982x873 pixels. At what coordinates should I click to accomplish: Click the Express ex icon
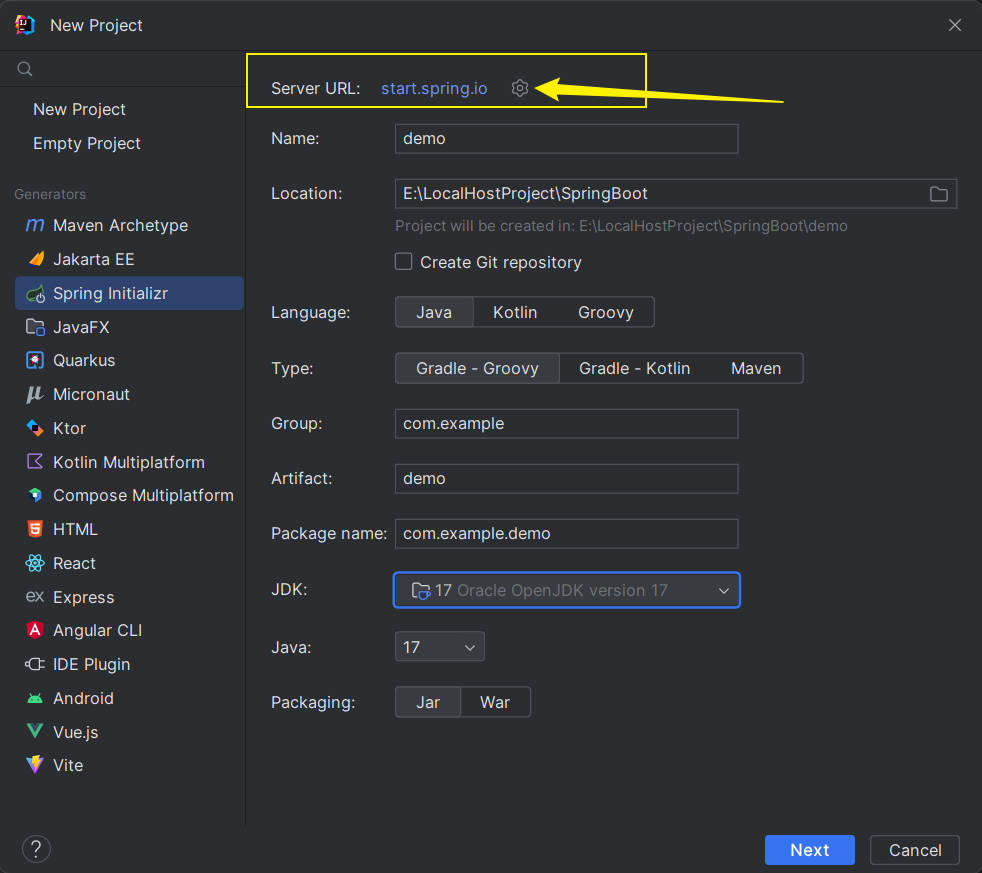coord(35,596)
